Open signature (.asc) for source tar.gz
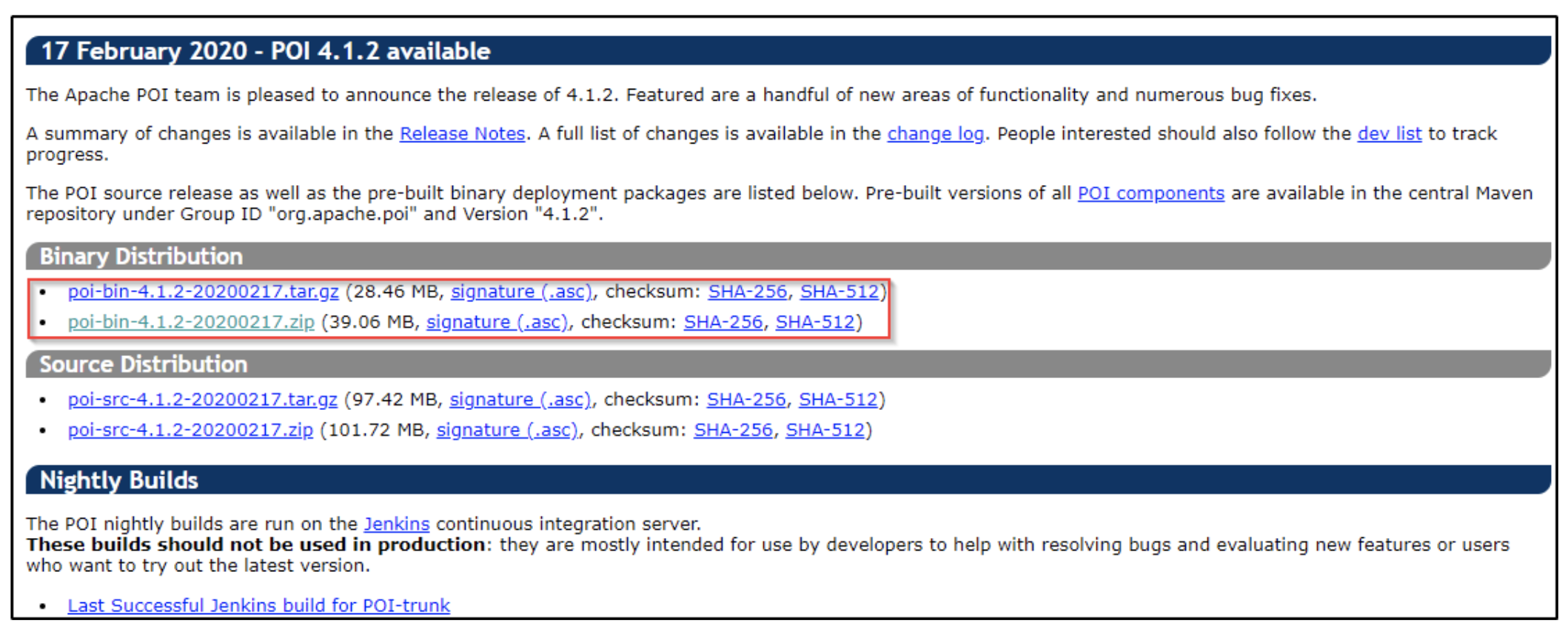The image size is (1568, 629). tap(520, 400)
